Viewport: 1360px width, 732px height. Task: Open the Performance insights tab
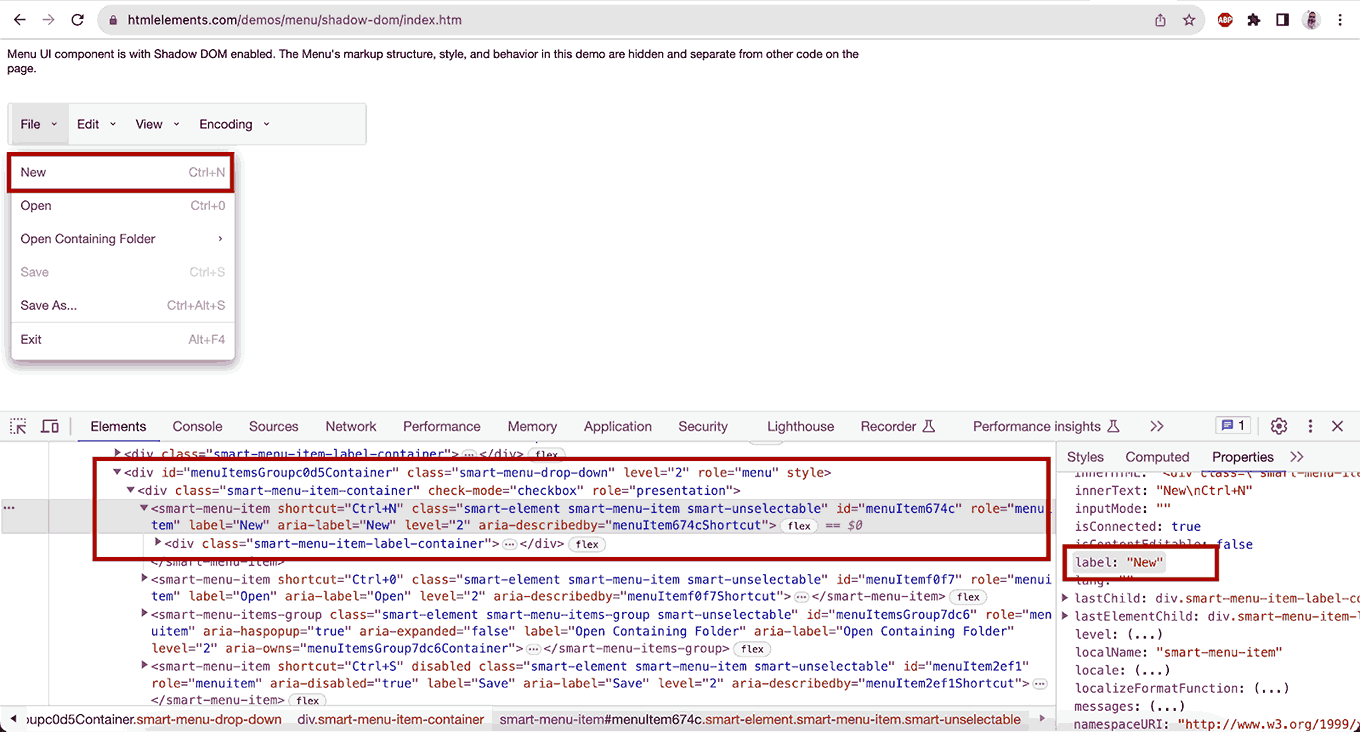point(1046,426)
